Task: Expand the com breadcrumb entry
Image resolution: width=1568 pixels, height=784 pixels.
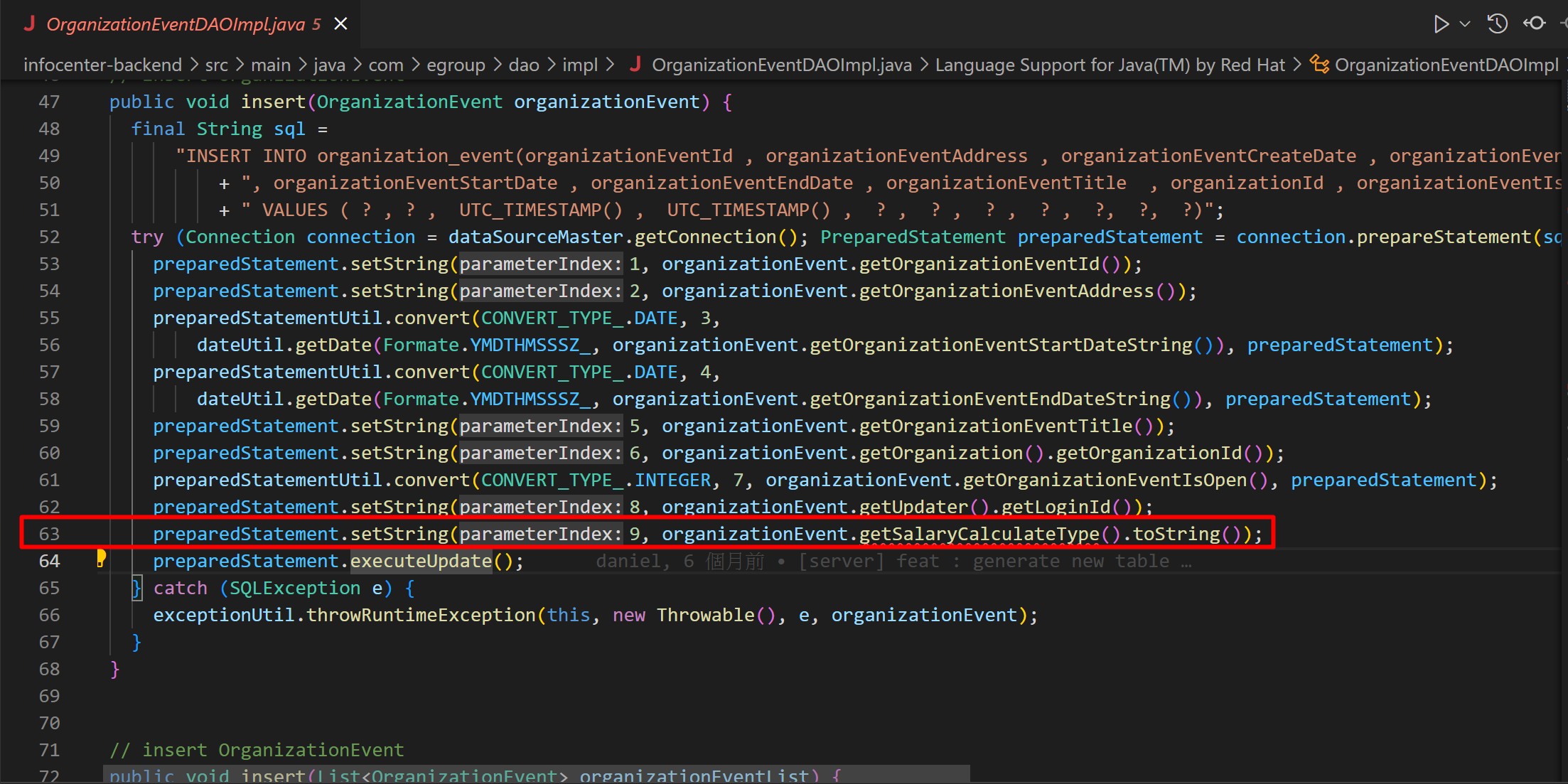Action: (x=385, y=64)
